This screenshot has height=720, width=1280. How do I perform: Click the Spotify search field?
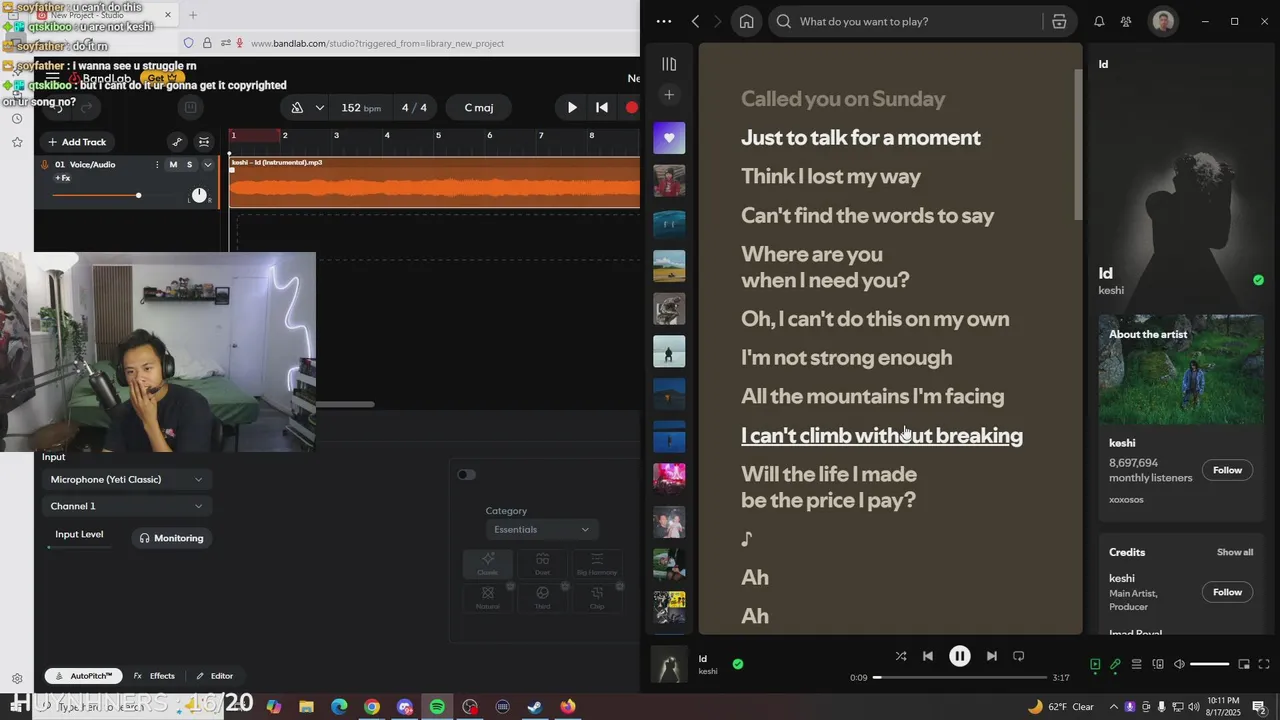click(908, 21)
